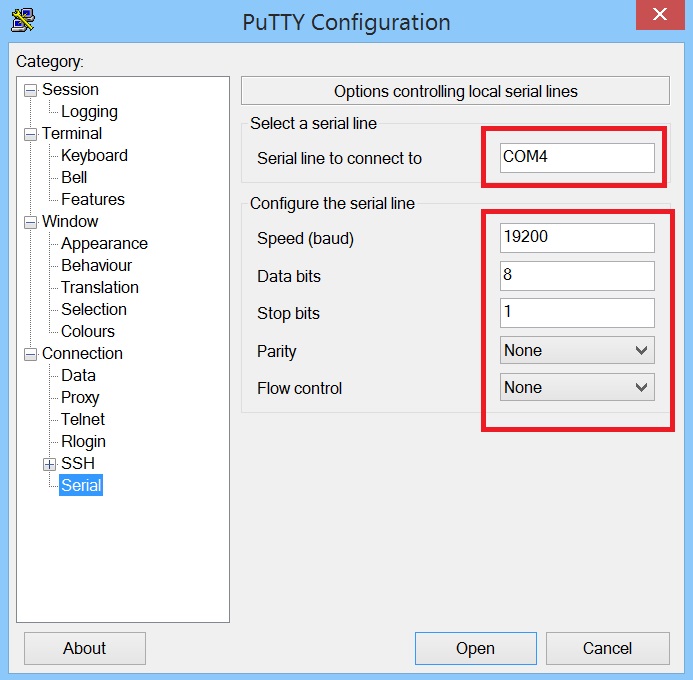Screen dimensions: 693x680
Task: Click the PuTTY icon in title bar
Action: pyautogui.click(x=23, y=20)
